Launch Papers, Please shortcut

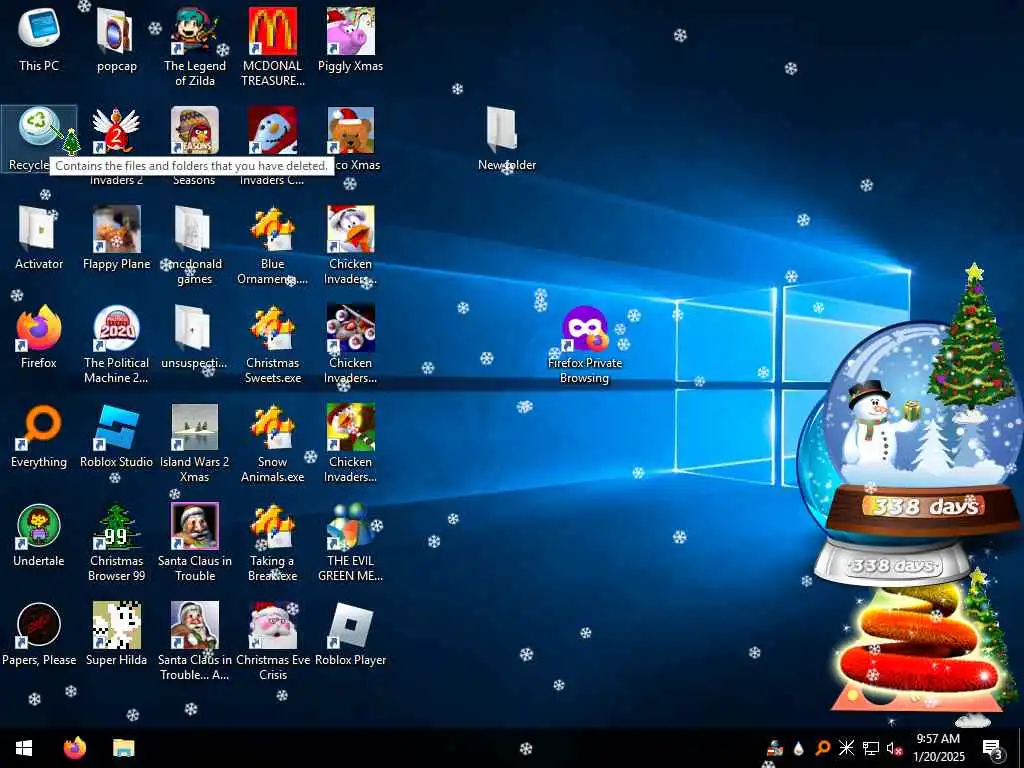39,633
